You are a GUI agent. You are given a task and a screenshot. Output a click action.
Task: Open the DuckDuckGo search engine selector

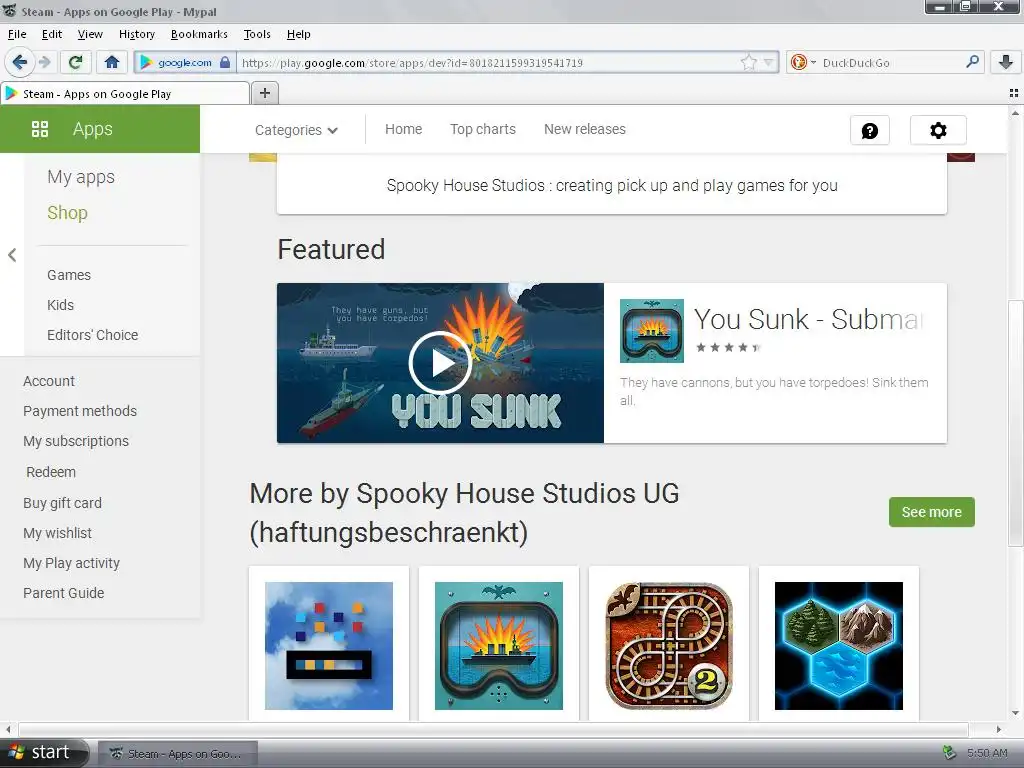point(803,62)
